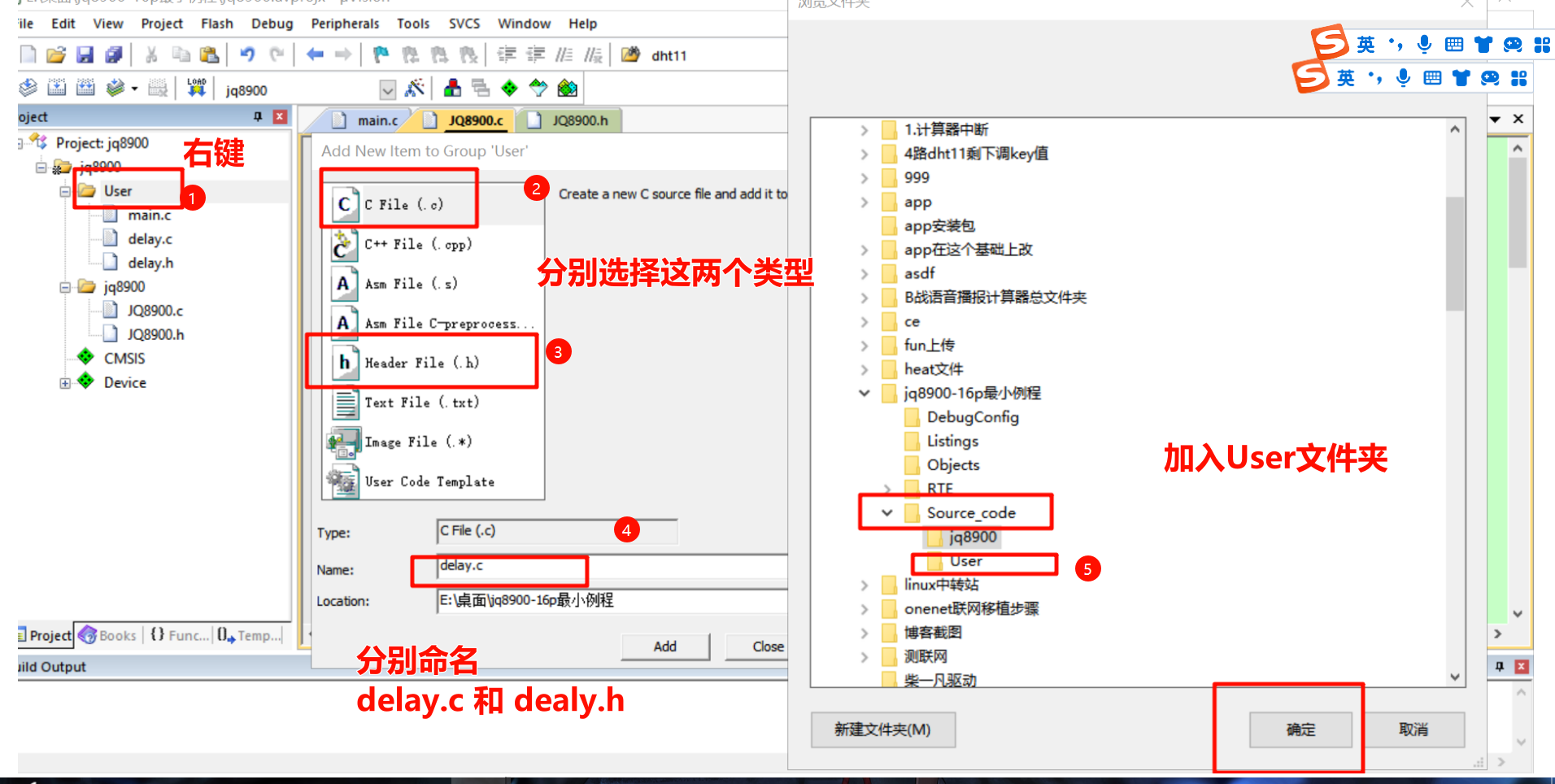Click folder tree vertical scrollbar thumb

[1455, 254]
